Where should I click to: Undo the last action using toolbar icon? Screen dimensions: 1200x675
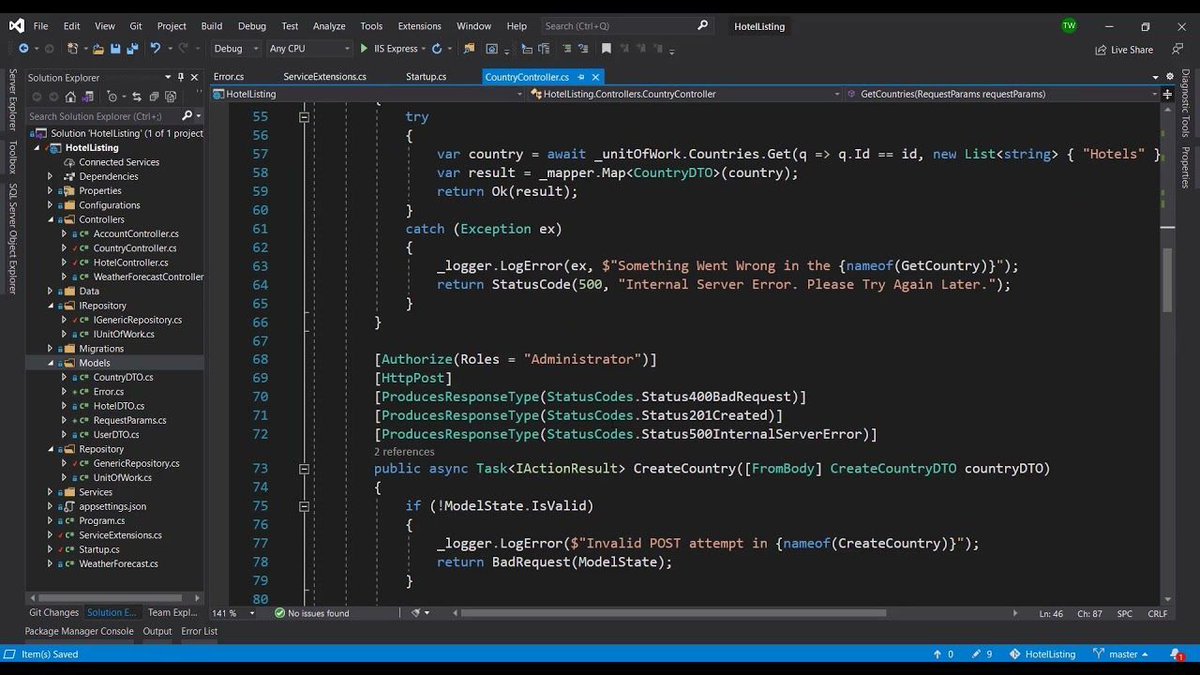155,48
